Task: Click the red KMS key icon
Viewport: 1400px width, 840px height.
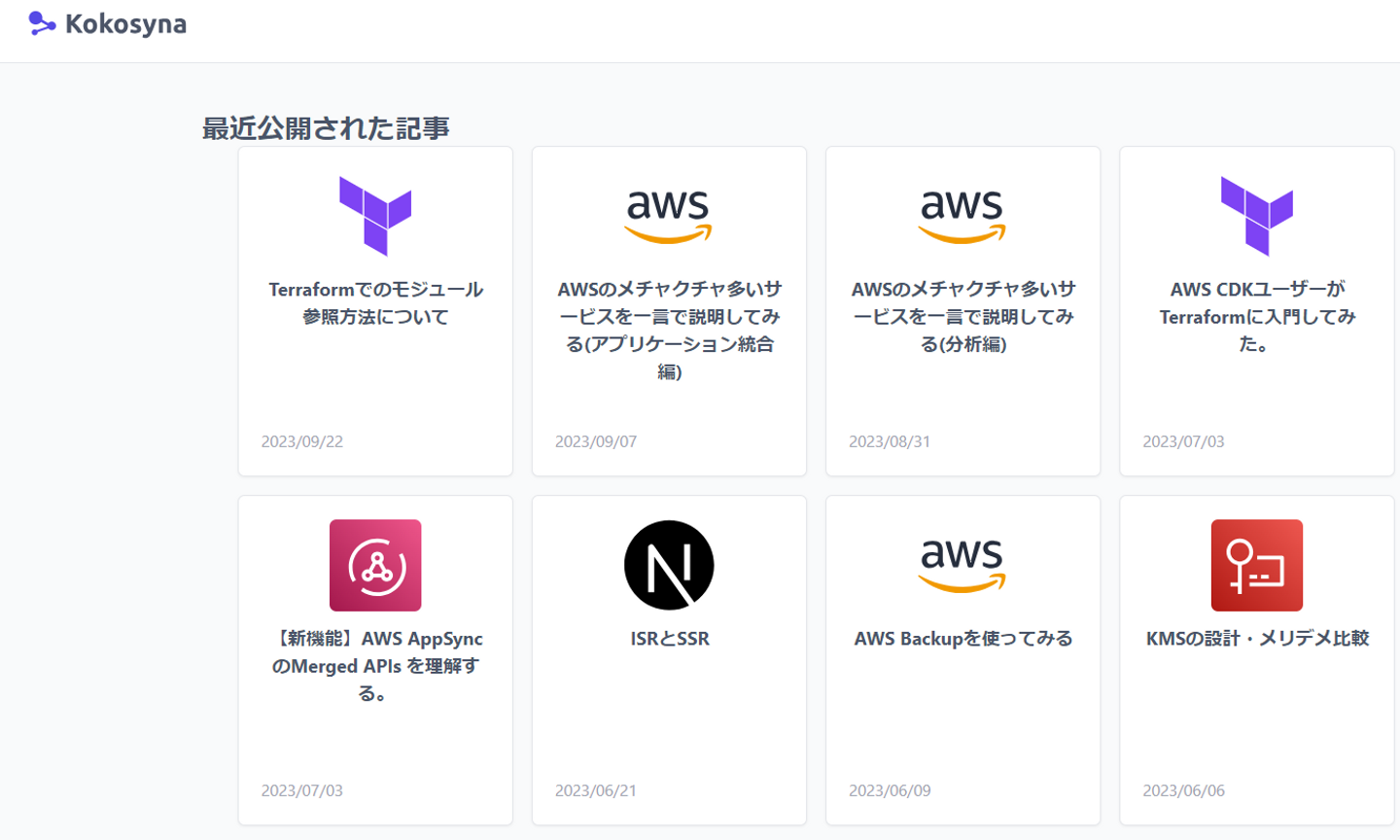Action: click(1256, 565)
